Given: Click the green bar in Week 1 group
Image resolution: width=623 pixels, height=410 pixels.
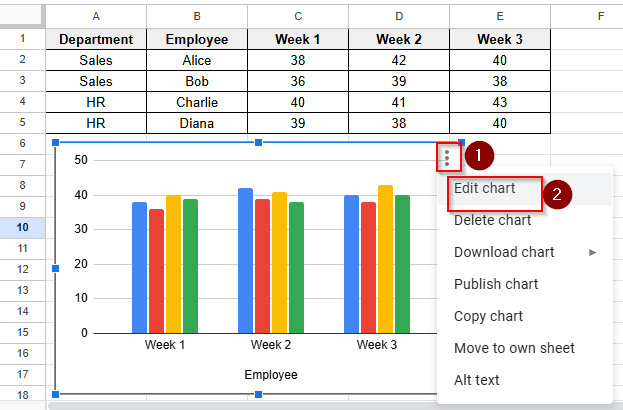Looking at the screenshot, I should [x=190, y=266].
